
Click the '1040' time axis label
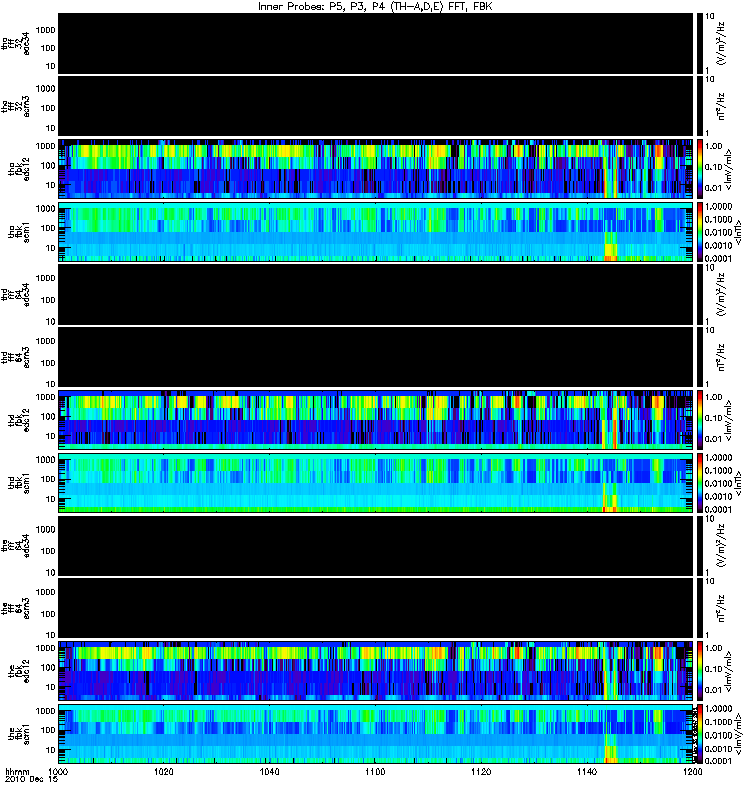tap(269, 771)
